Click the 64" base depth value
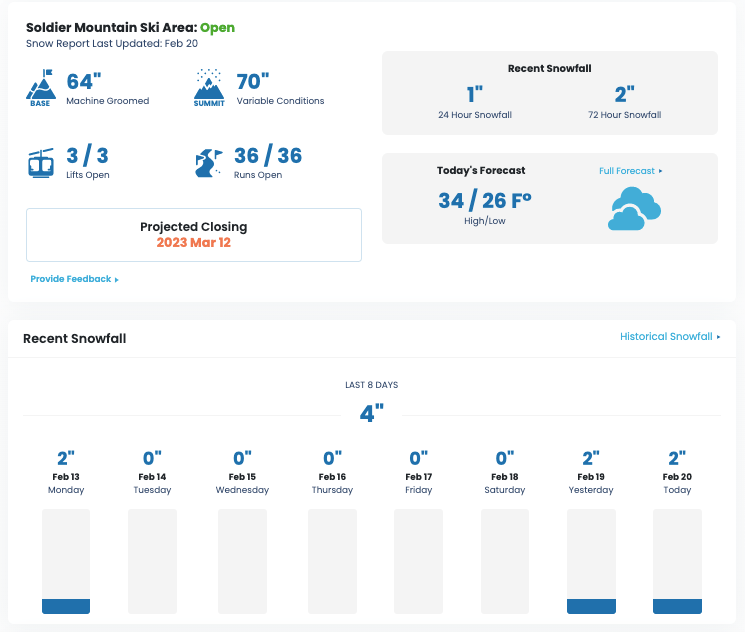 coord(84,81)
